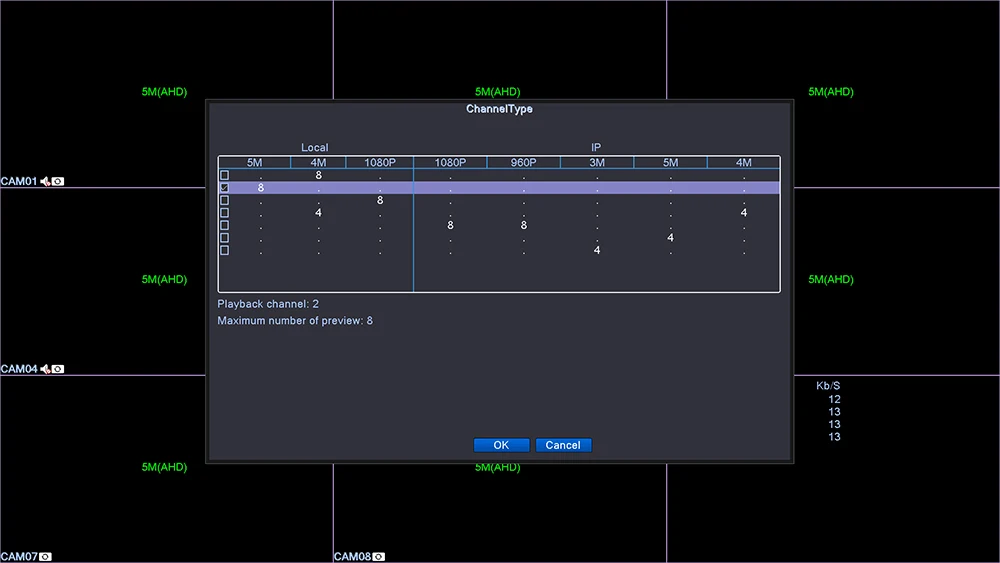The height and width of the screenshot is (563, 1000).
Task: Click the CAM07 camera snapshot icon
Action: (x=45, y=557)
